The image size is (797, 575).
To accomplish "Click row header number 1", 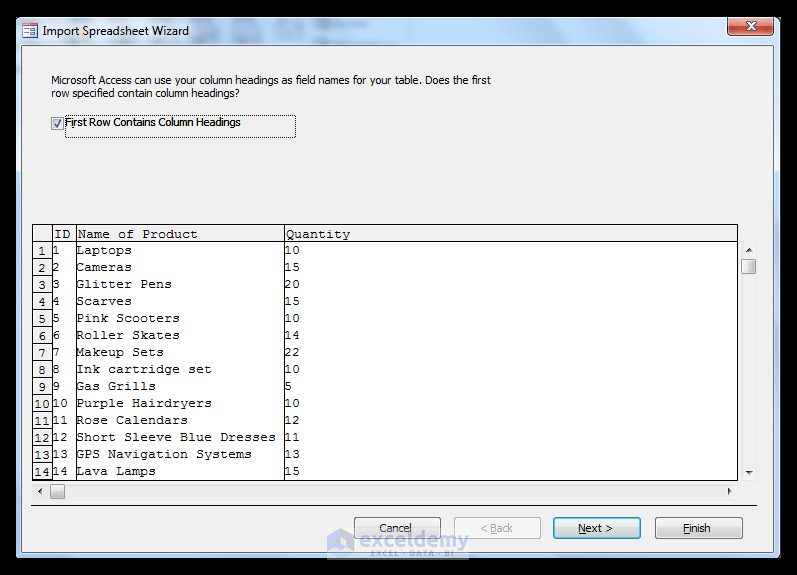I will pyautogui.click(x=42, y=251).
